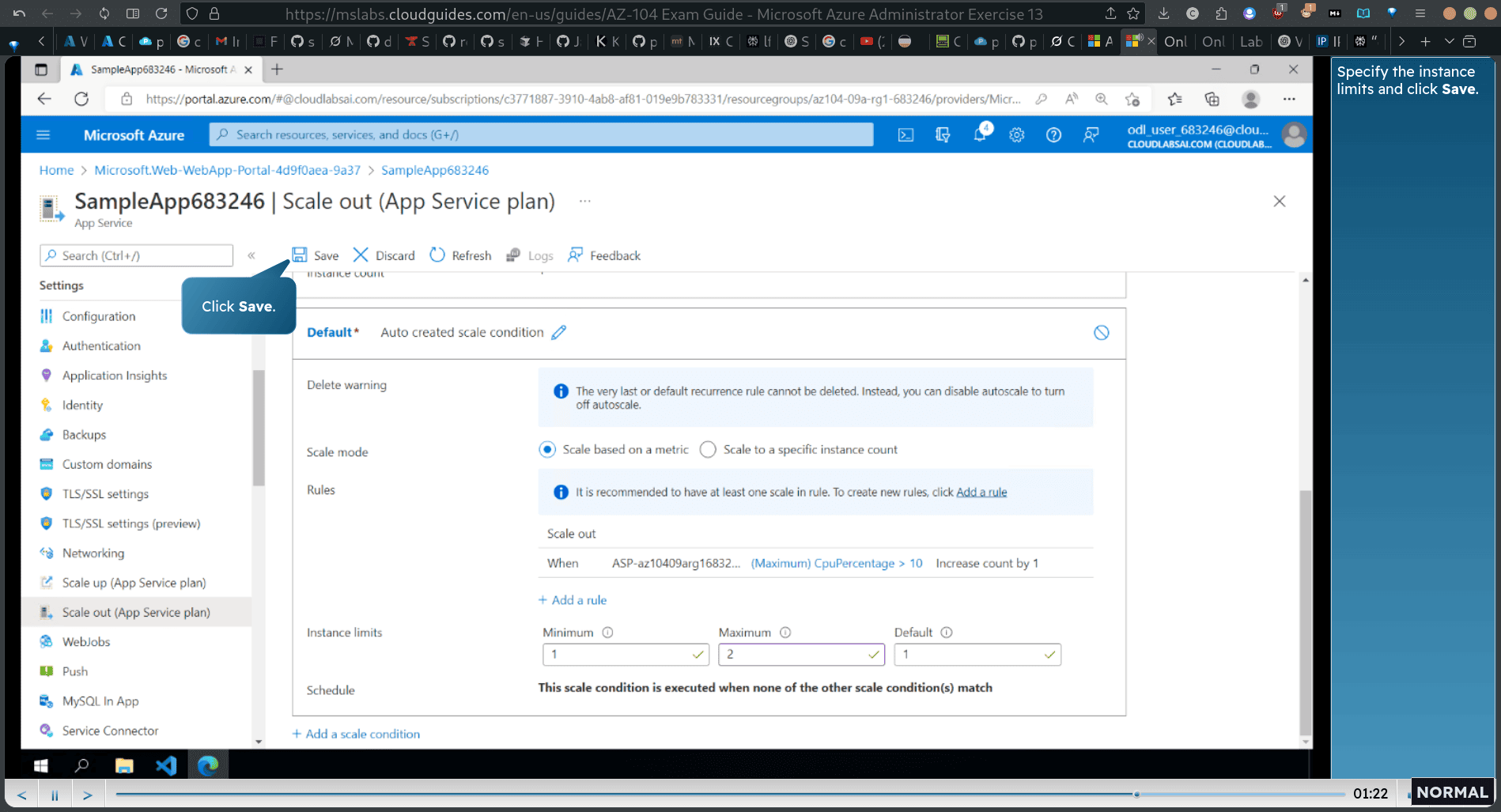The height and width of the screenshot is (812, 1501).
Task: Open Visual Studio Code from taskbar
Action: coord(166,765)
